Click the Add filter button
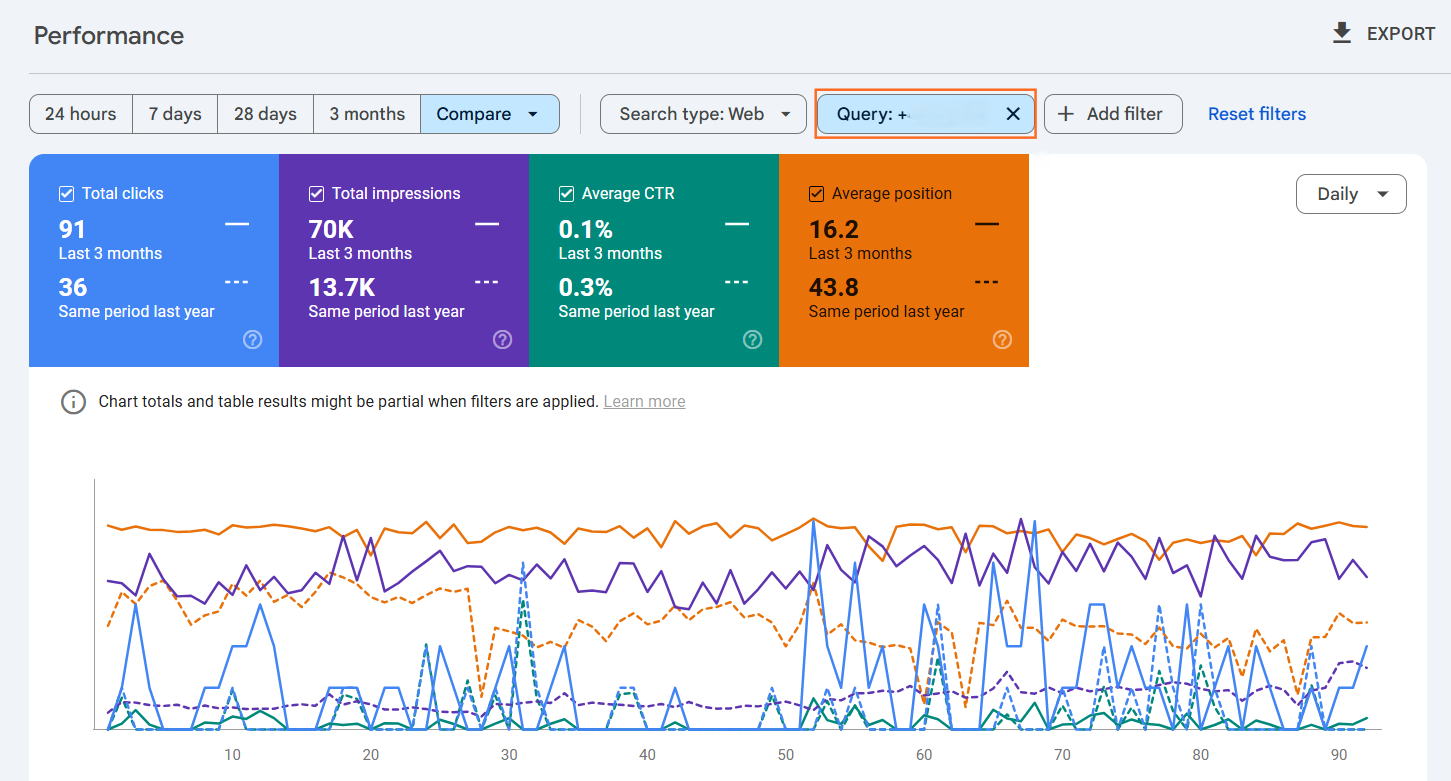 [x=1113, y=114]
